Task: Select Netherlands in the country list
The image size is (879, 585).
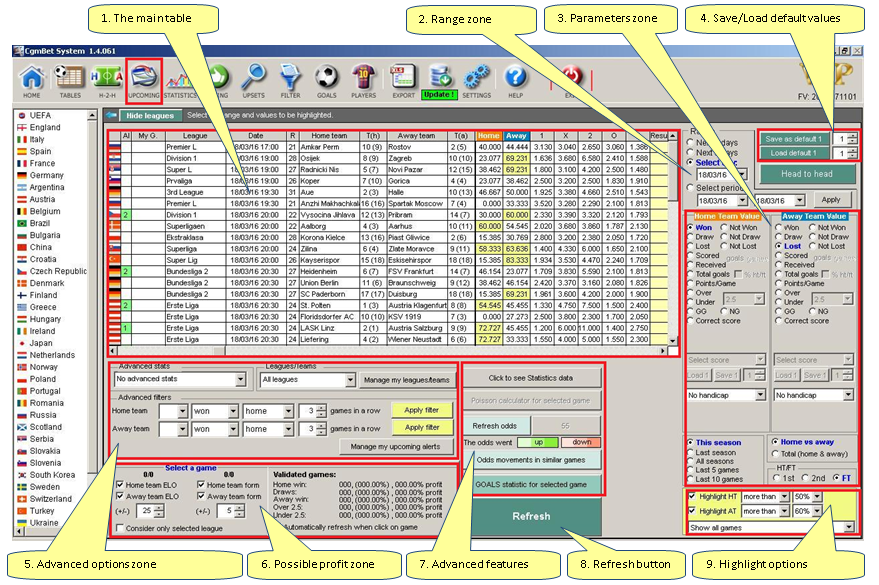Action: click(x=52, y=355)
